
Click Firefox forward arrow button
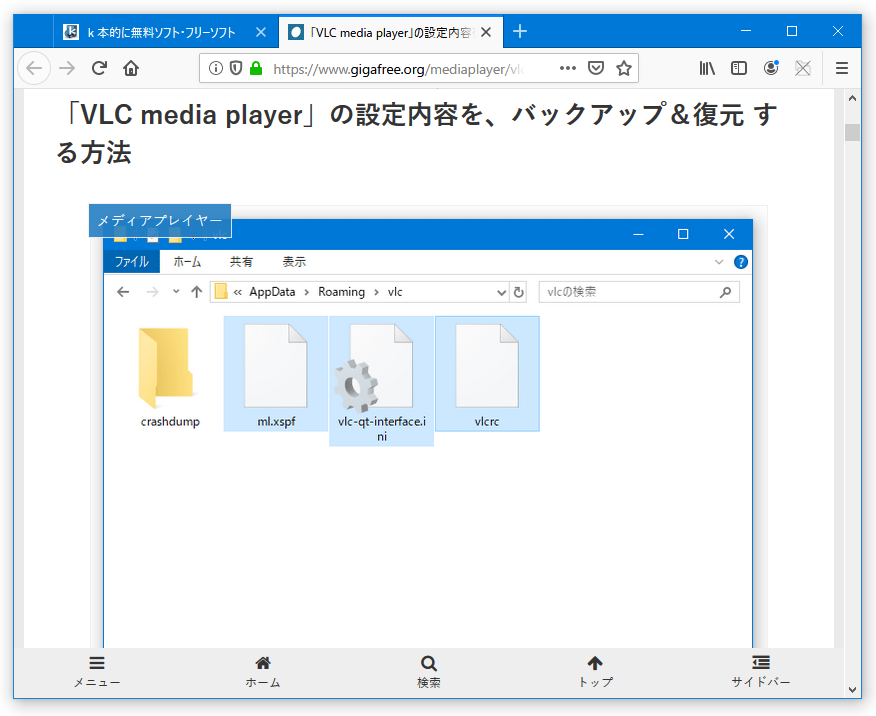67,68
